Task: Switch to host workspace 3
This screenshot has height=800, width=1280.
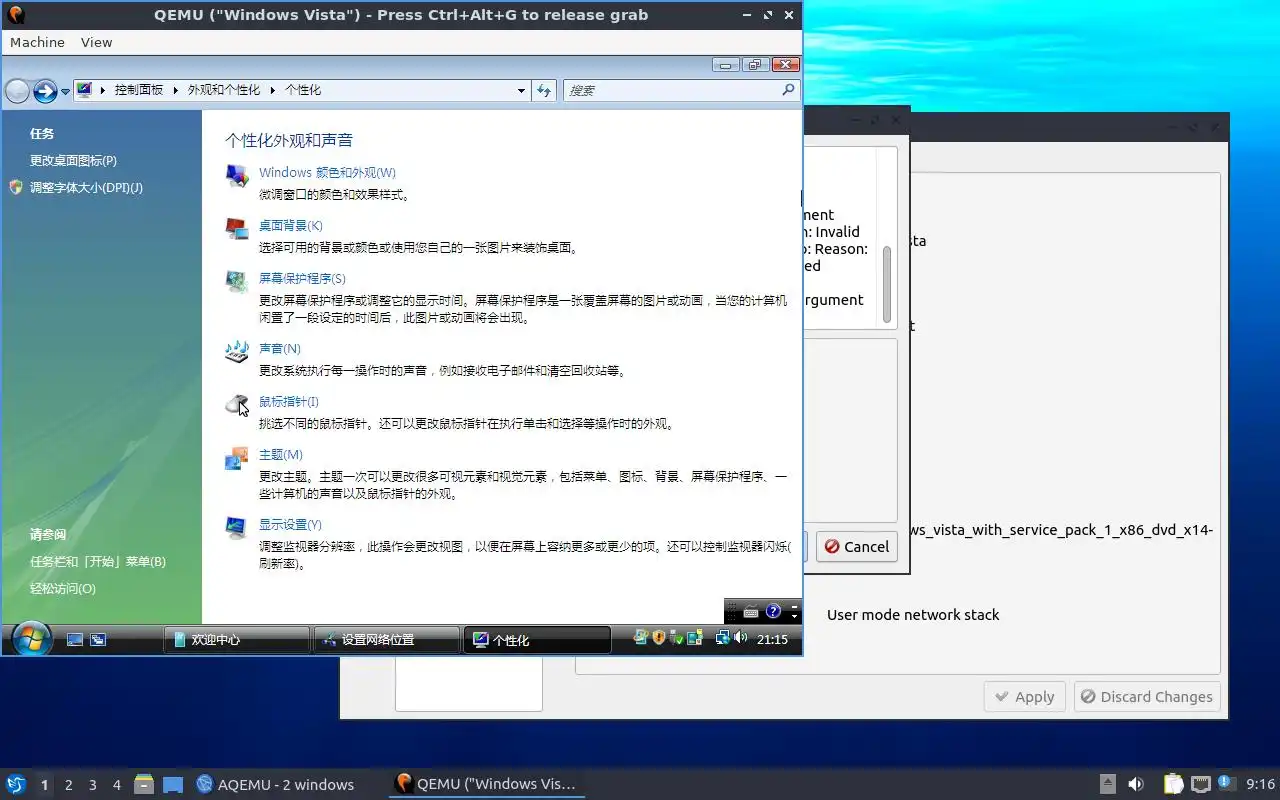Action: pyautogui.click(x=92, y=785)
